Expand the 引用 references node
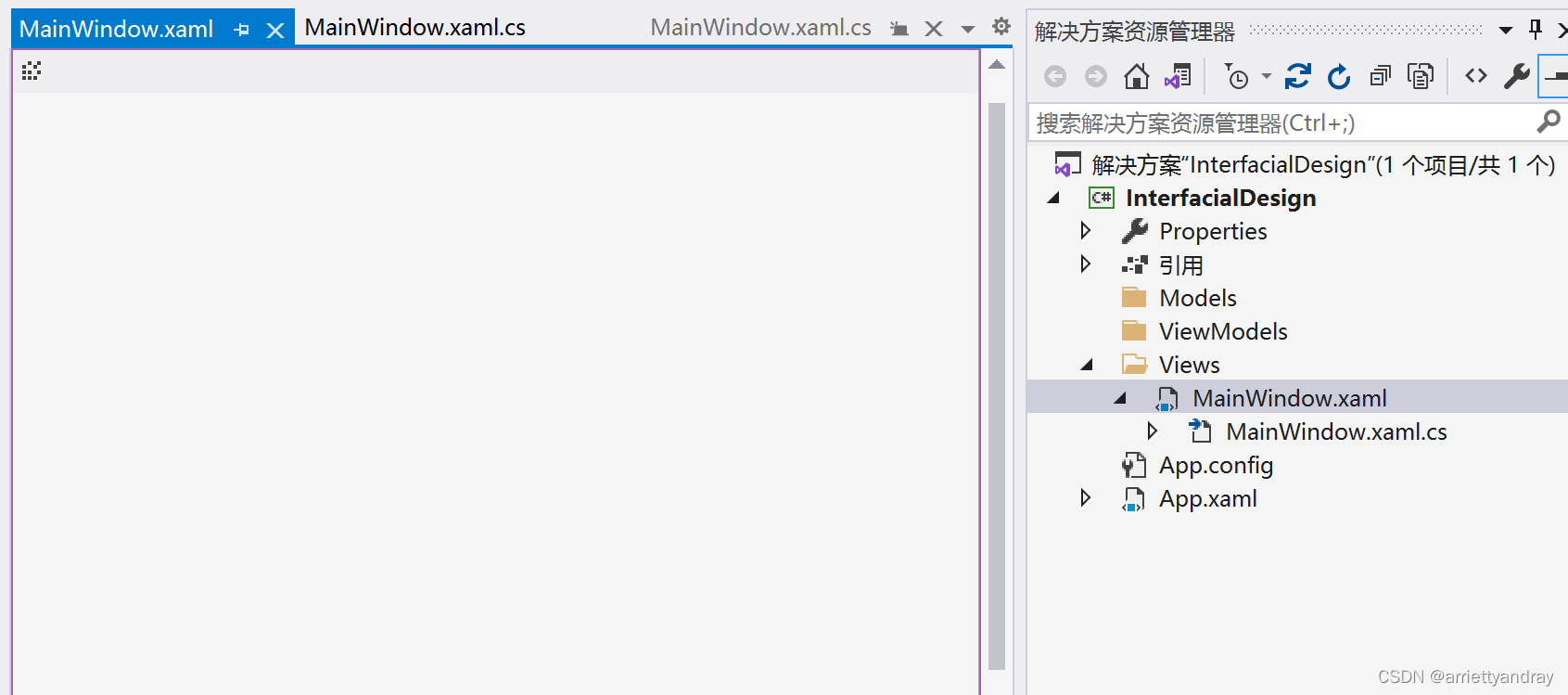The image size is (1568, 695). tap(1086, 264)
